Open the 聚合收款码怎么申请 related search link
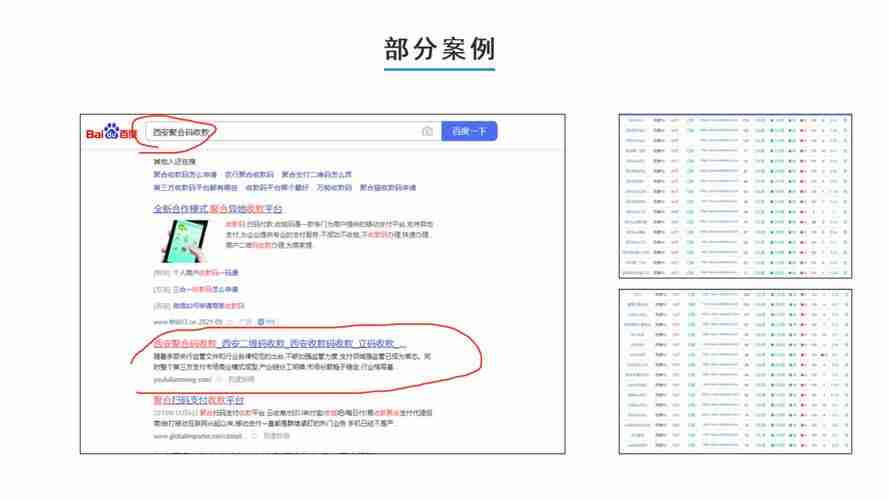This screenshot has height=500, width=889. (185, 175)
